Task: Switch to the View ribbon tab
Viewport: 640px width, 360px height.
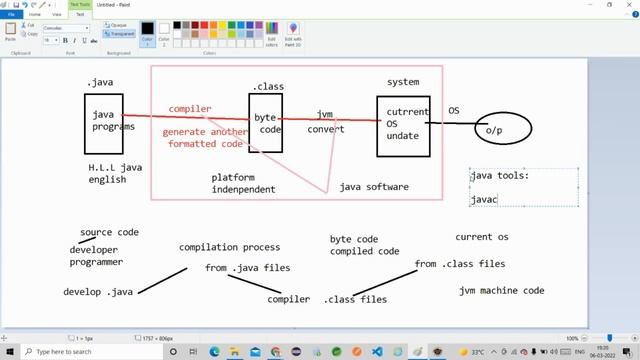Action: pyautogui.click(x=57, y=14)
